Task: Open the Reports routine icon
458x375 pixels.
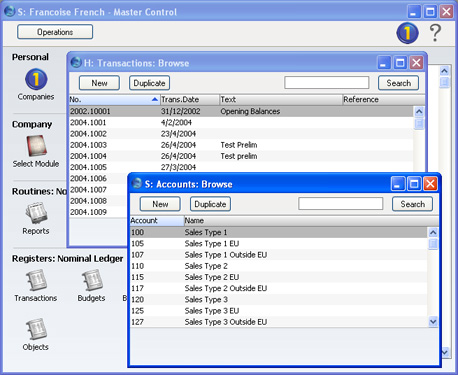Action: tap(36, 213)
